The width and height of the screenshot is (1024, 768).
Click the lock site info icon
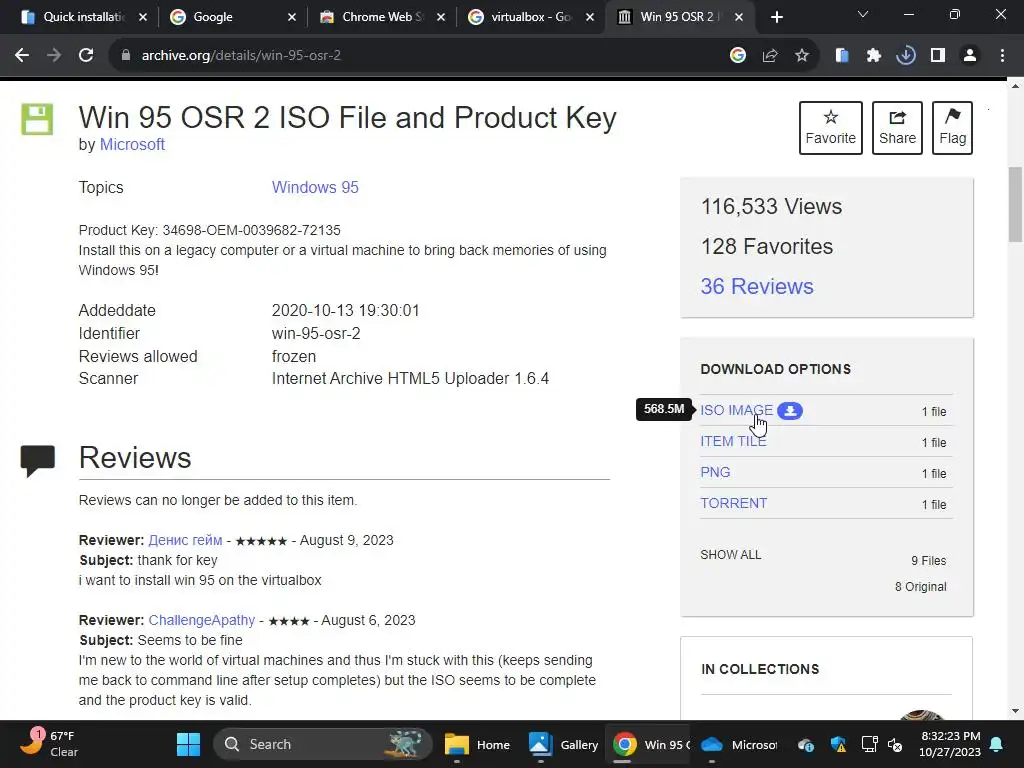click(125, 56)
